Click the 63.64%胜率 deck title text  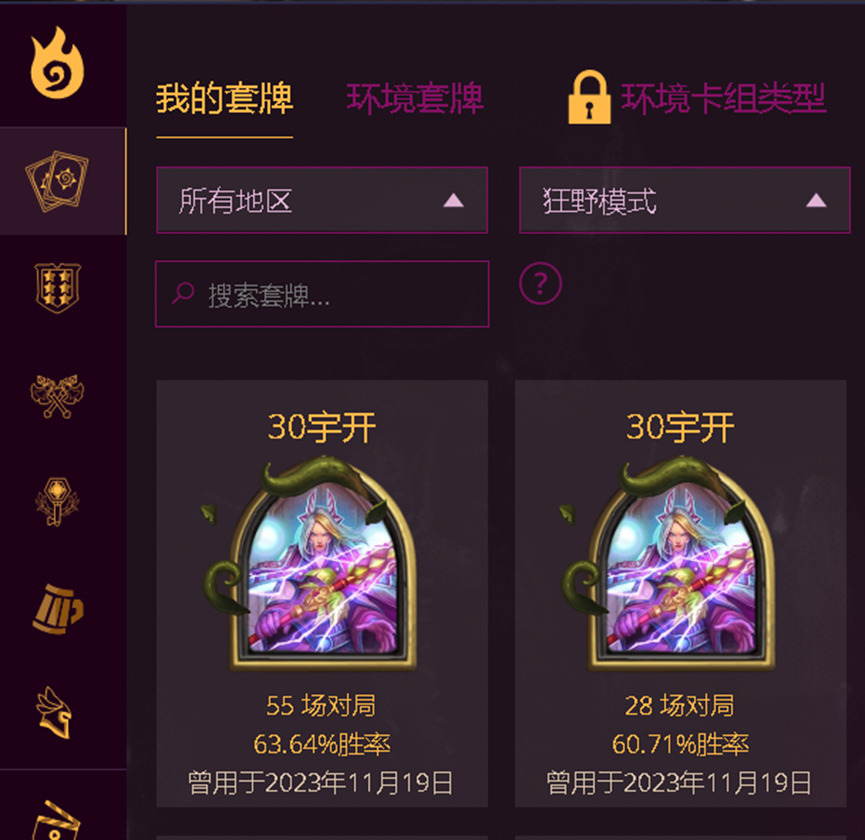(x=322, y=745)
